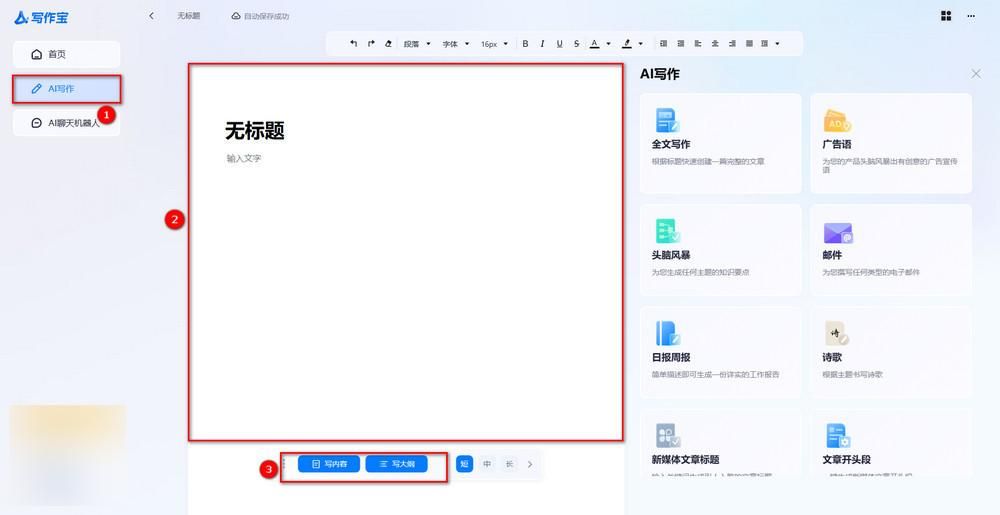Screen dimensions: 1000x515
Task: Click the 文章开头段 card title
Action: pos(846,460)
